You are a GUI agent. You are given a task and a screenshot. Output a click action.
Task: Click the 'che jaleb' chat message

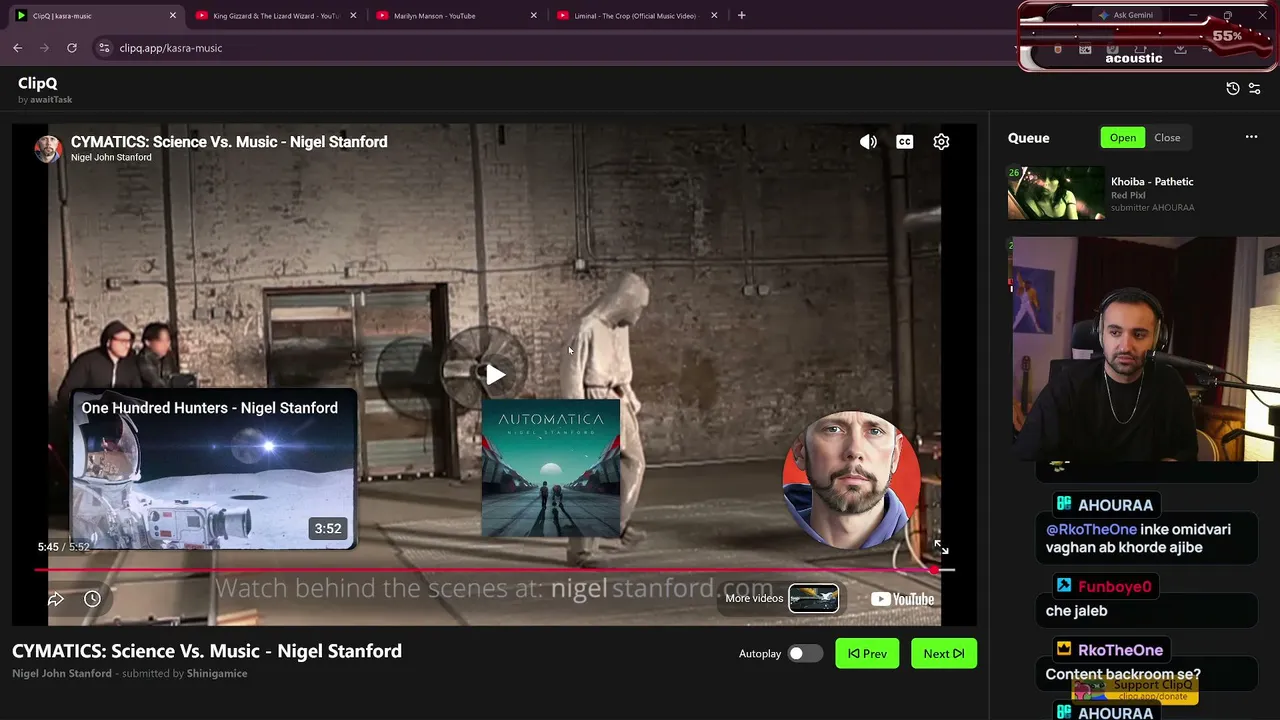point(1077,611)
